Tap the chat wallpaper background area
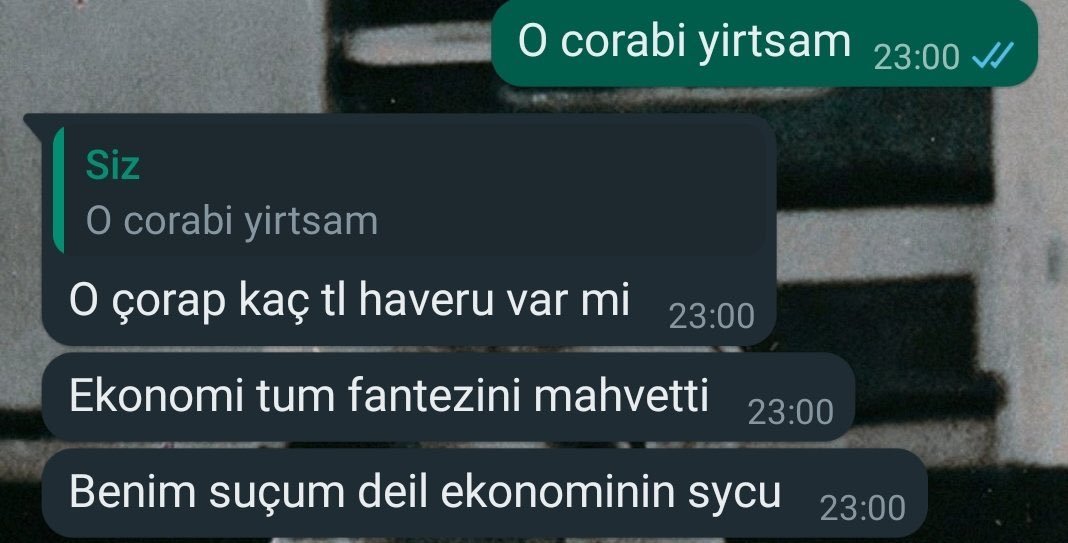This screenshot has height=543, width=1068. click(163, 55)
